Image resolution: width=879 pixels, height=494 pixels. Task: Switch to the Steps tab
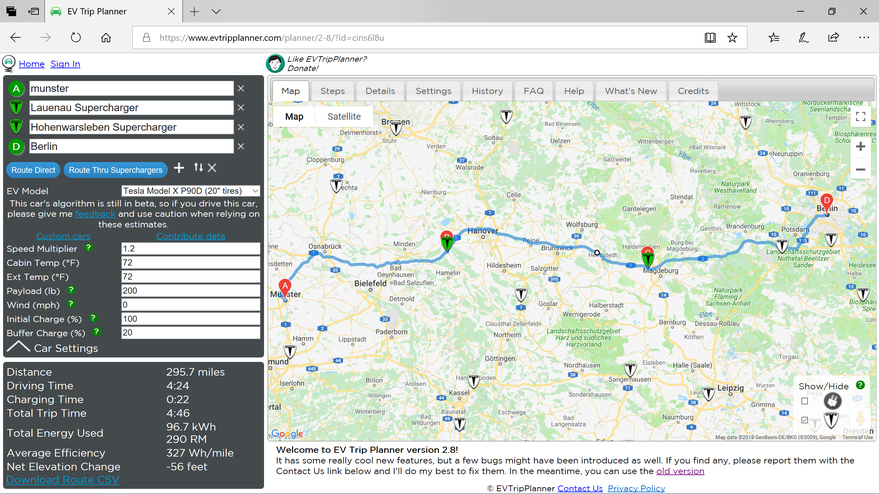coord(332,91)
